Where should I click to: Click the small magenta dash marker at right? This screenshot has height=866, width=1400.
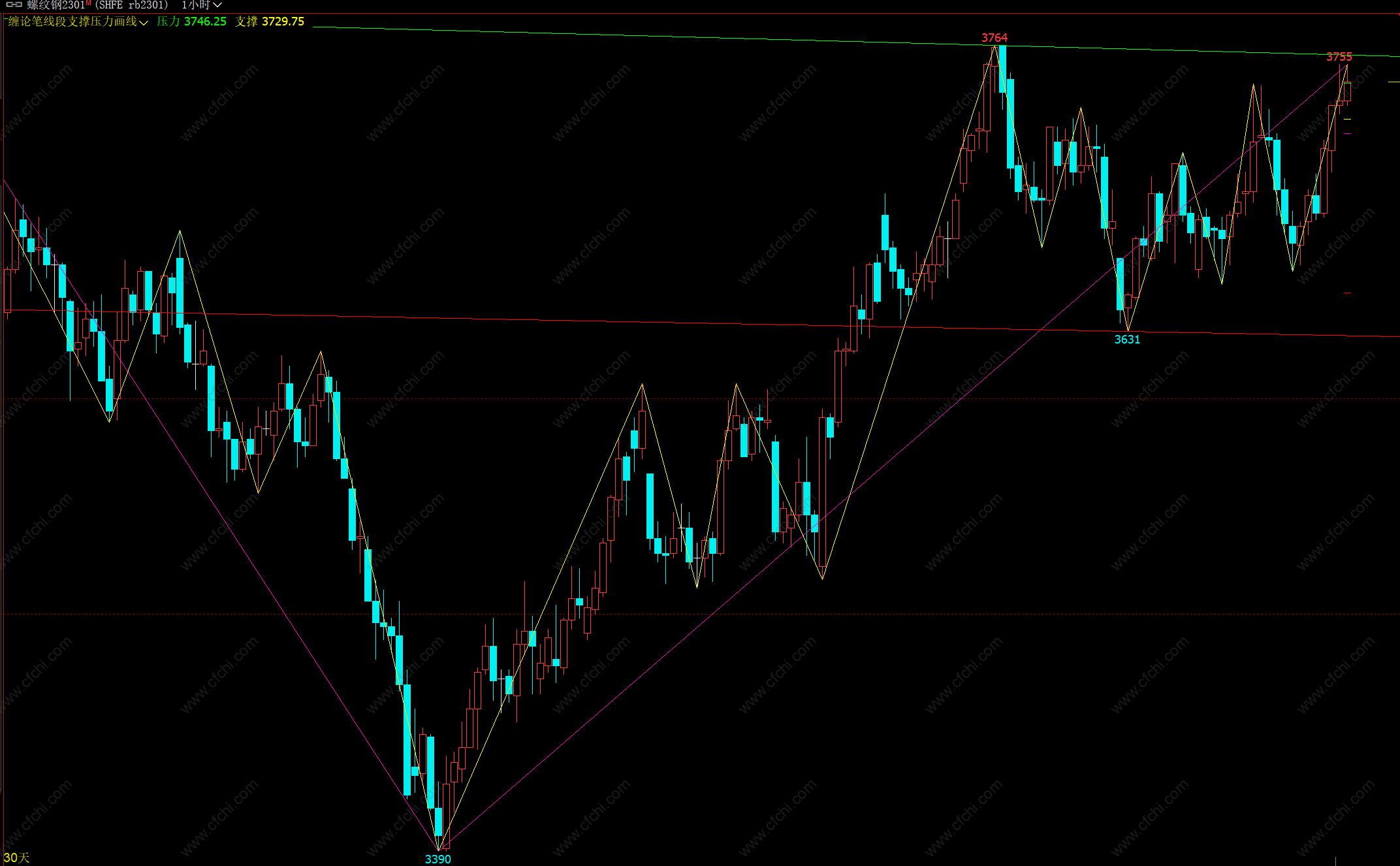(x=1348, y=134)
